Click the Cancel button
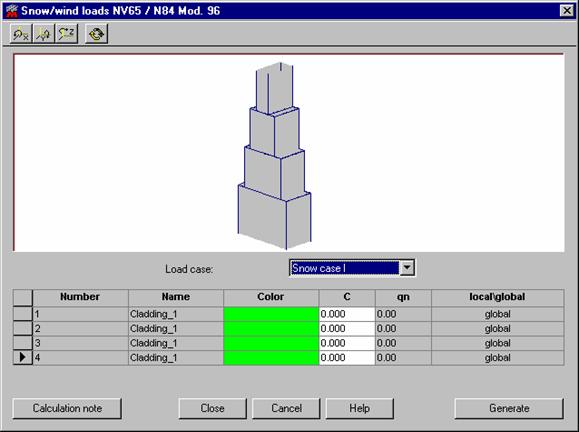 (286, 408)
